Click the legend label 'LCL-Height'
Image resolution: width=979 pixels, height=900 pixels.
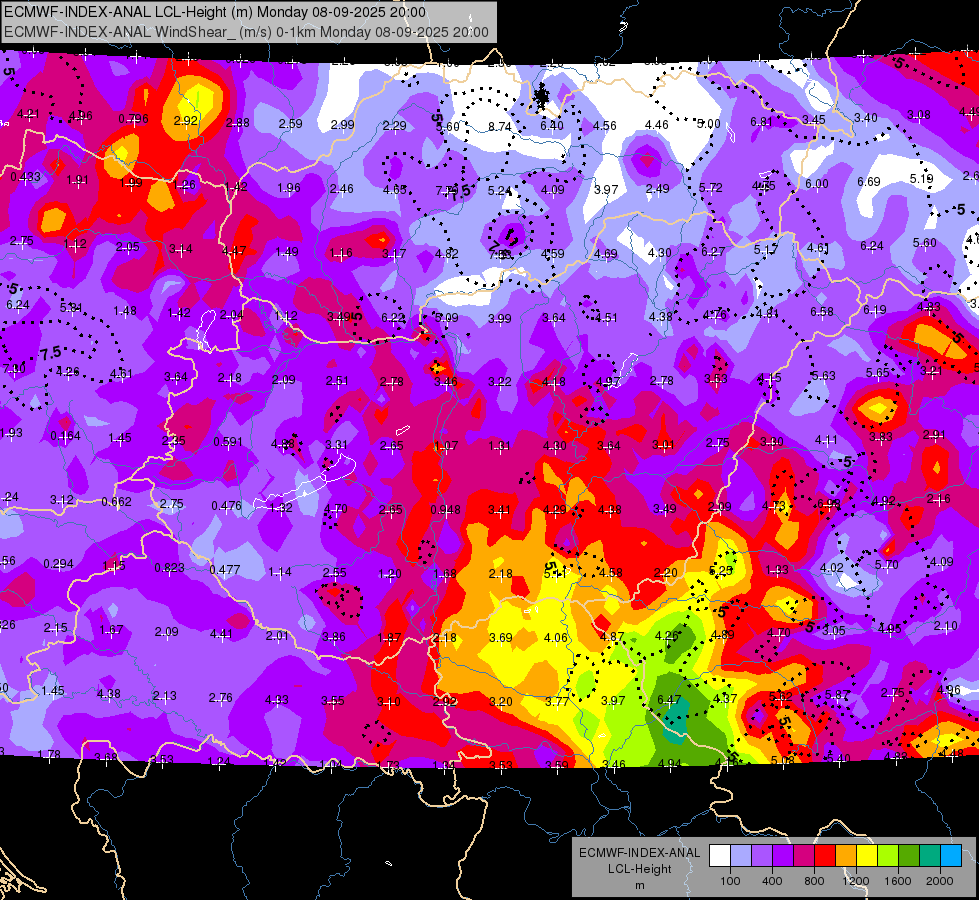639,869
